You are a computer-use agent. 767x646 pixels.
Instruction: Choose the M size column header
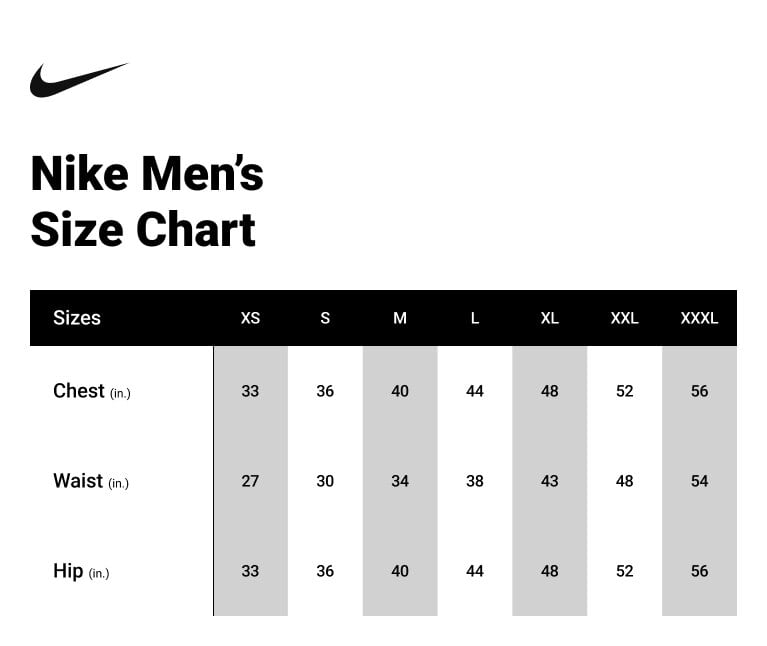[x=400, y=318]
